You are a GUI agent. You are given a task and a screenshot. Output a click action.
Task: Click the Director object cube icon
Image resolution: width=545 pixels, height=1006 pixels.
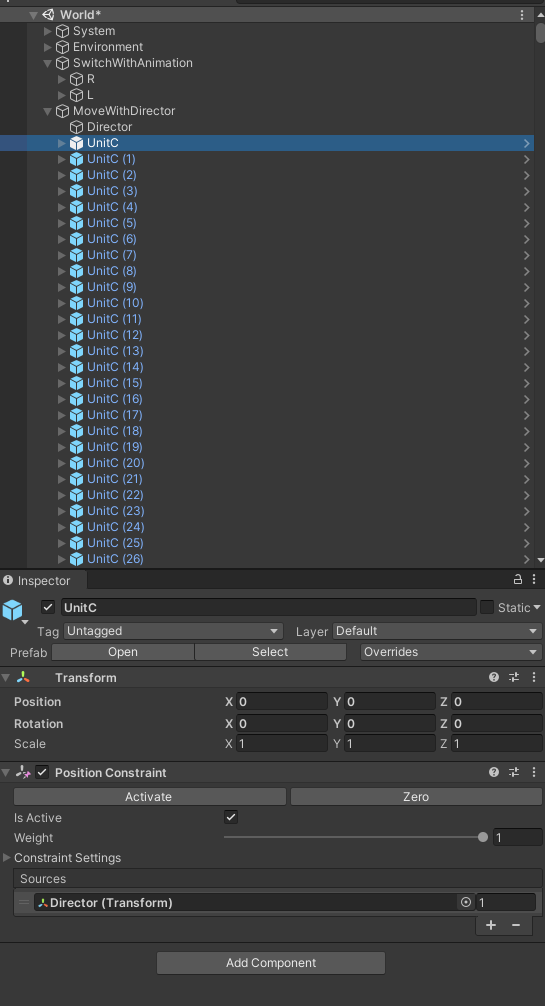click(76, 127)
